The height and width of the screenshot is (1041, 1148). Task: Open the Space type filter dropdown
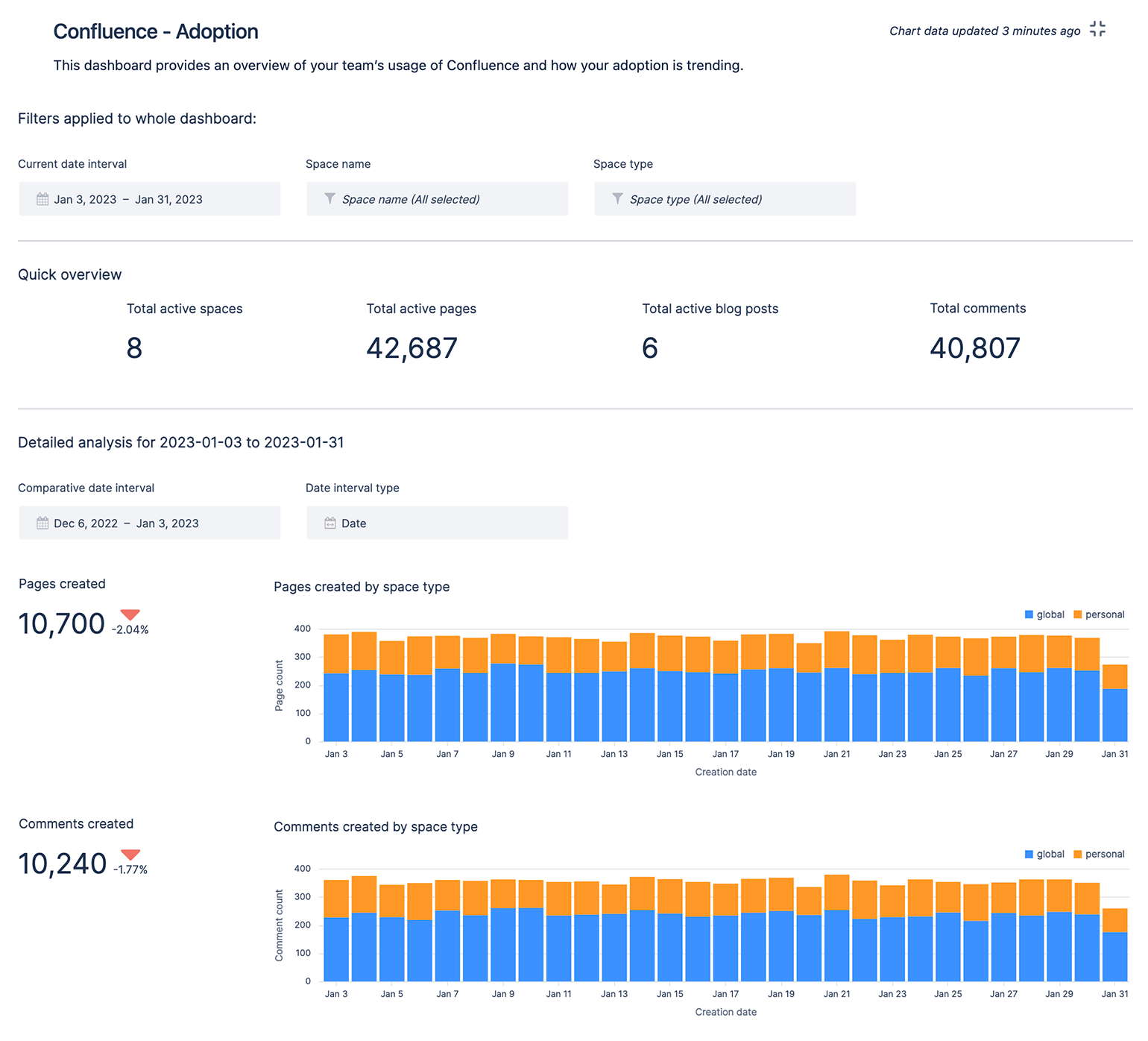click(x=725, y=199)
